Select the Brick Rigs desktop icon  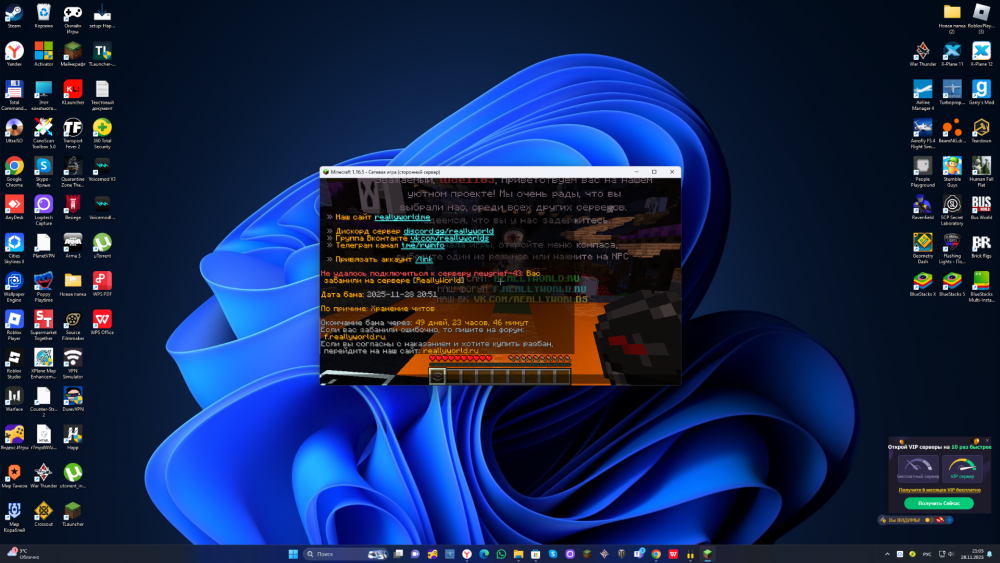click(x=981, y=245)
